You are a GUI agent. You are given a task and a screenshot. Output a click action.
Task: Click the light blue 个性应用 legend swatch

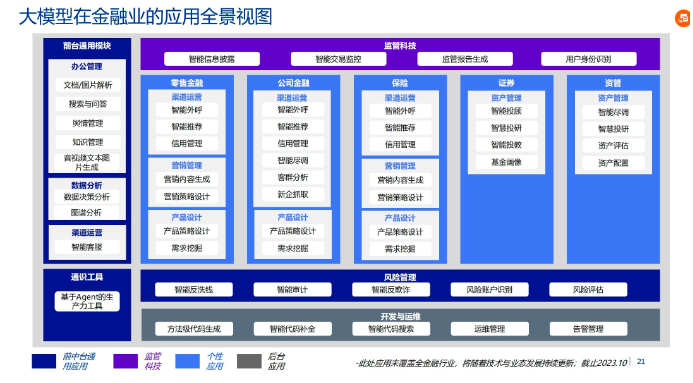[x=187, y=361]
